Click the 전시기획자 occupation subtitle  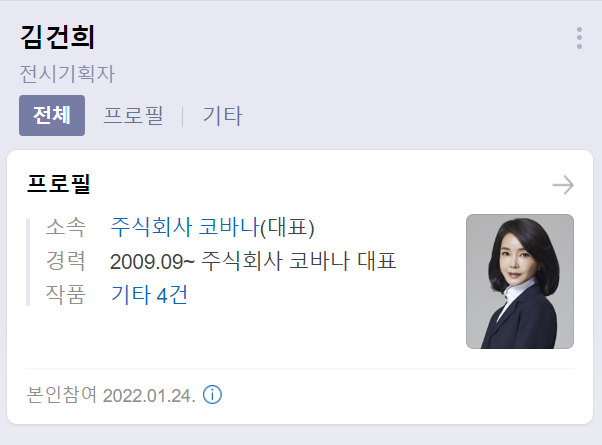67,74
